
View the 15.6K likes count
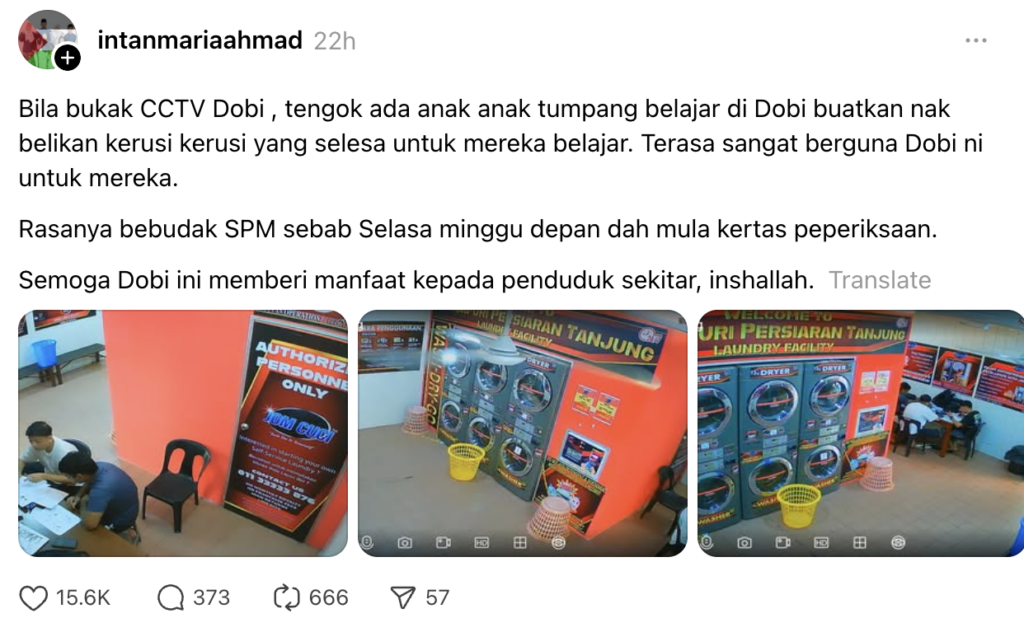click(x=83, y=598)
